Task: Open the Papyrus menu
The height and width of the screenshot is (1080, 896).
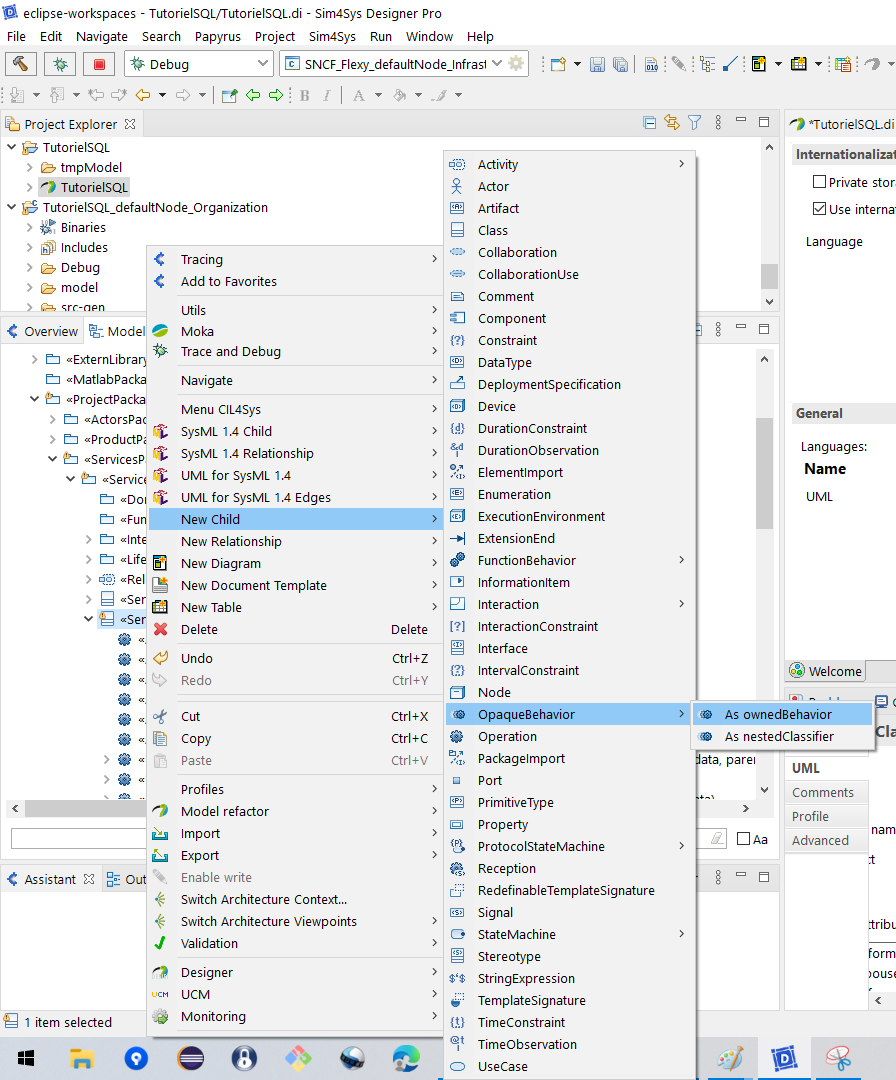Action: pos(218,37)
